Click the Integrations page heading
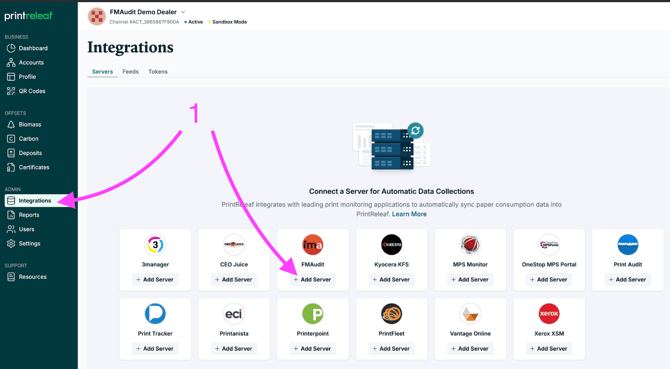670x369 pixels. [130, 47]
